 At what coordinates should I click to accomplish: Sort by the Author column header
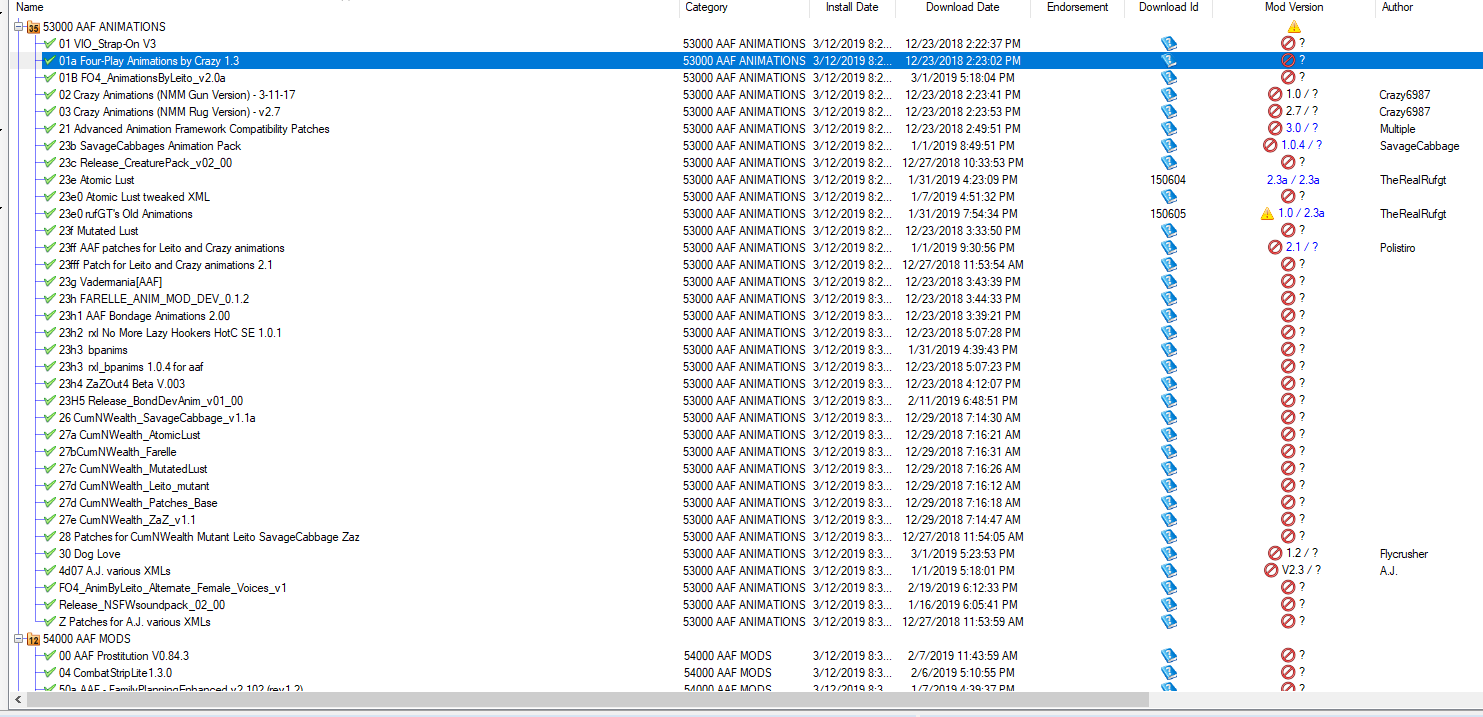(x=1429, y=8)
